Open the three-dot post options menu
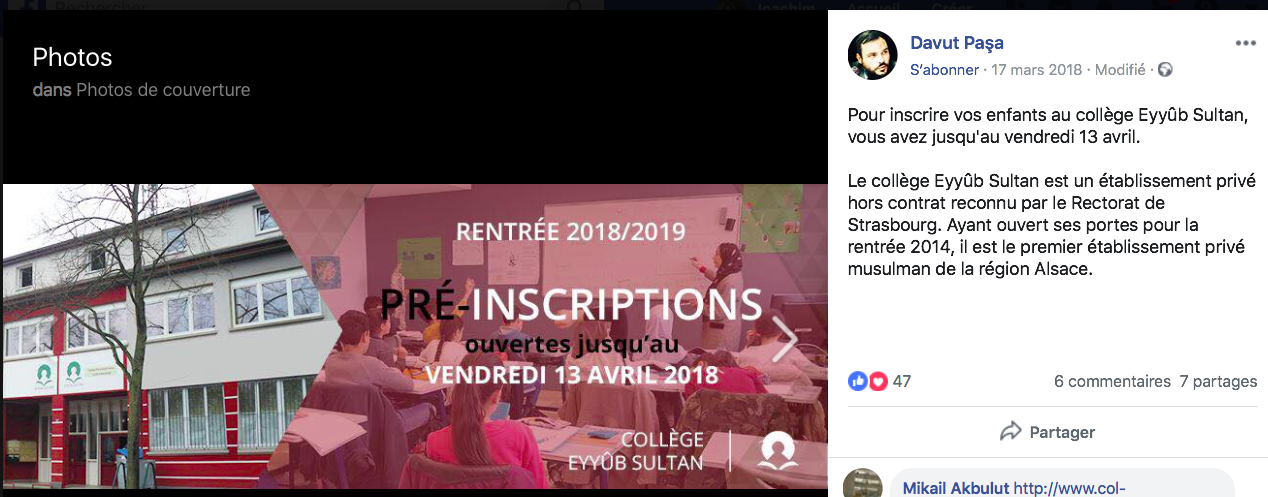This screenshot has width=1268, height=497. coord(1245,43)
